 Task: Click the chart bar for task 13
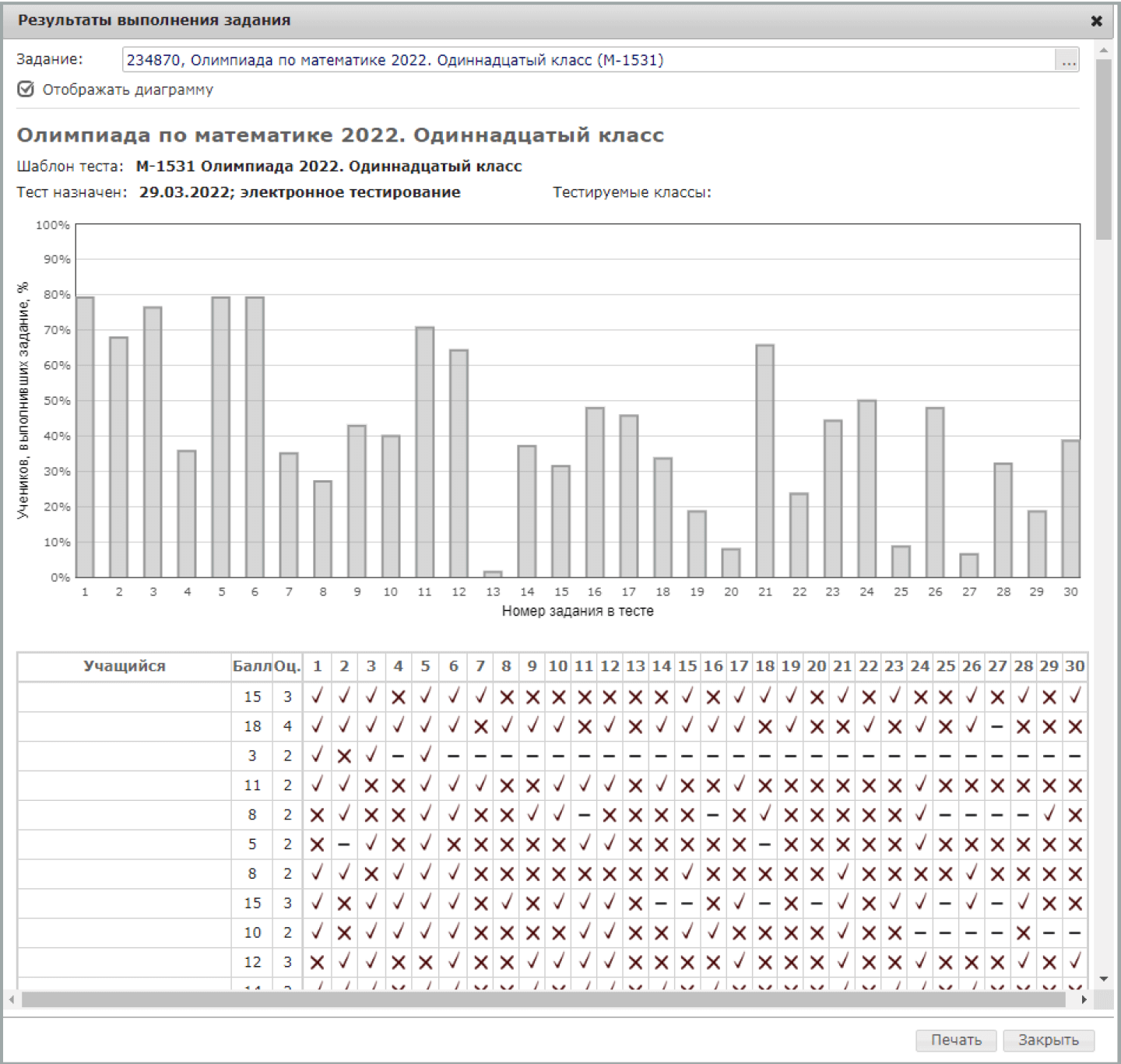(x=493, y=574)
